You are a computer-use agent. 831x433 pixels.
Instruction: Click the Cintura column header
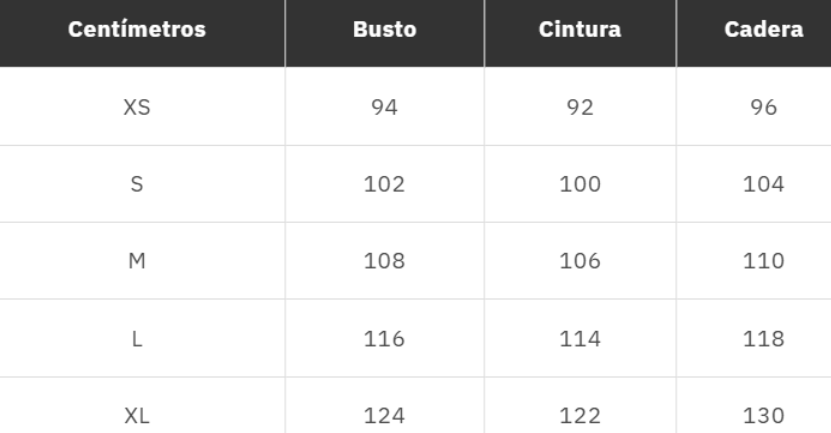580,29
